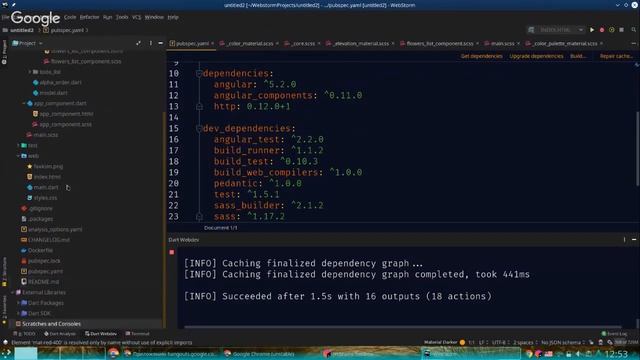Screen dimensions: 640x360
Task: Click the Upgrade dependencies link
Action: pos(536,56)
